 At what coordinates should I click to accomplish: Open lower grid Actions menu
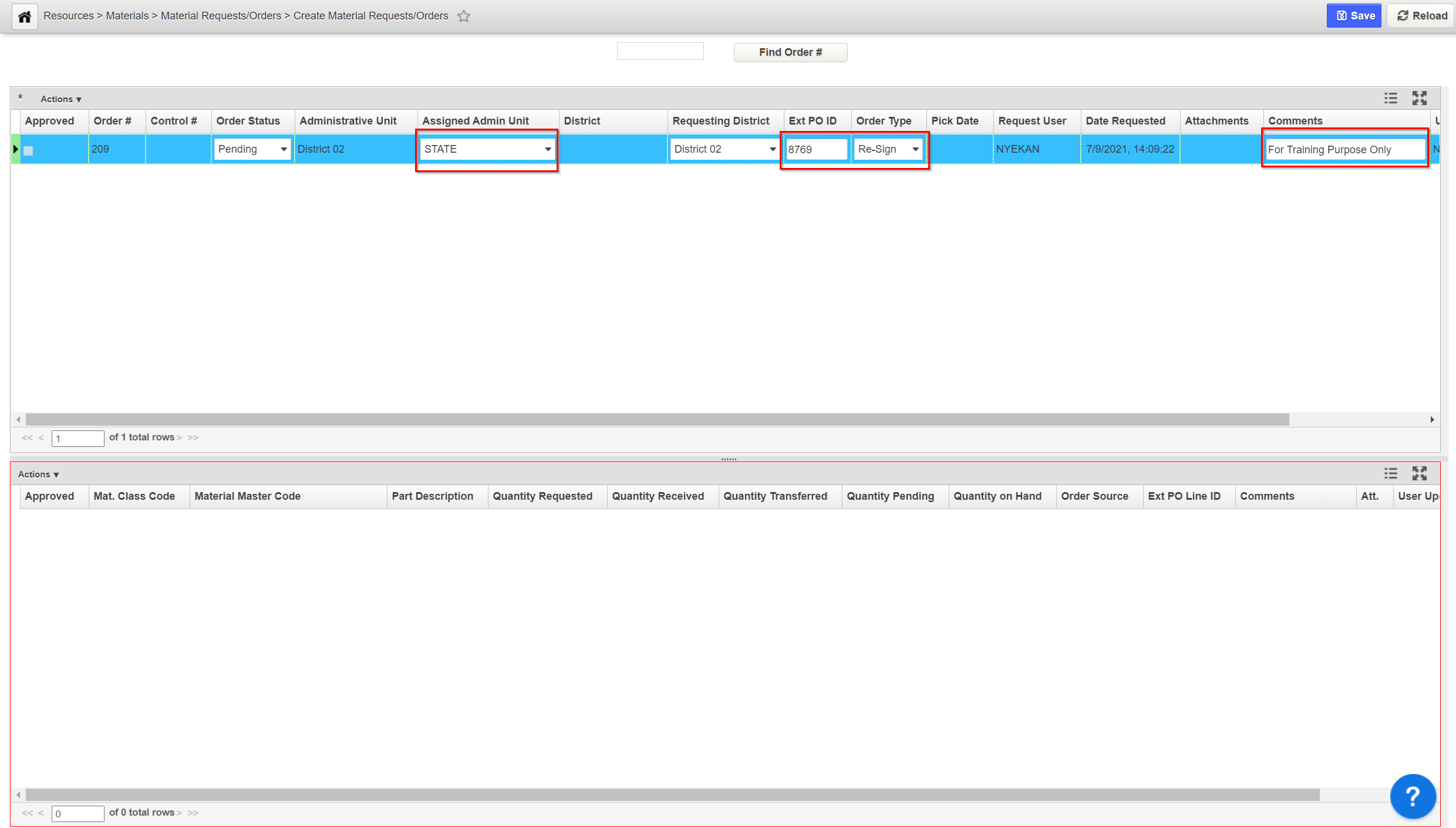point(38,474)
